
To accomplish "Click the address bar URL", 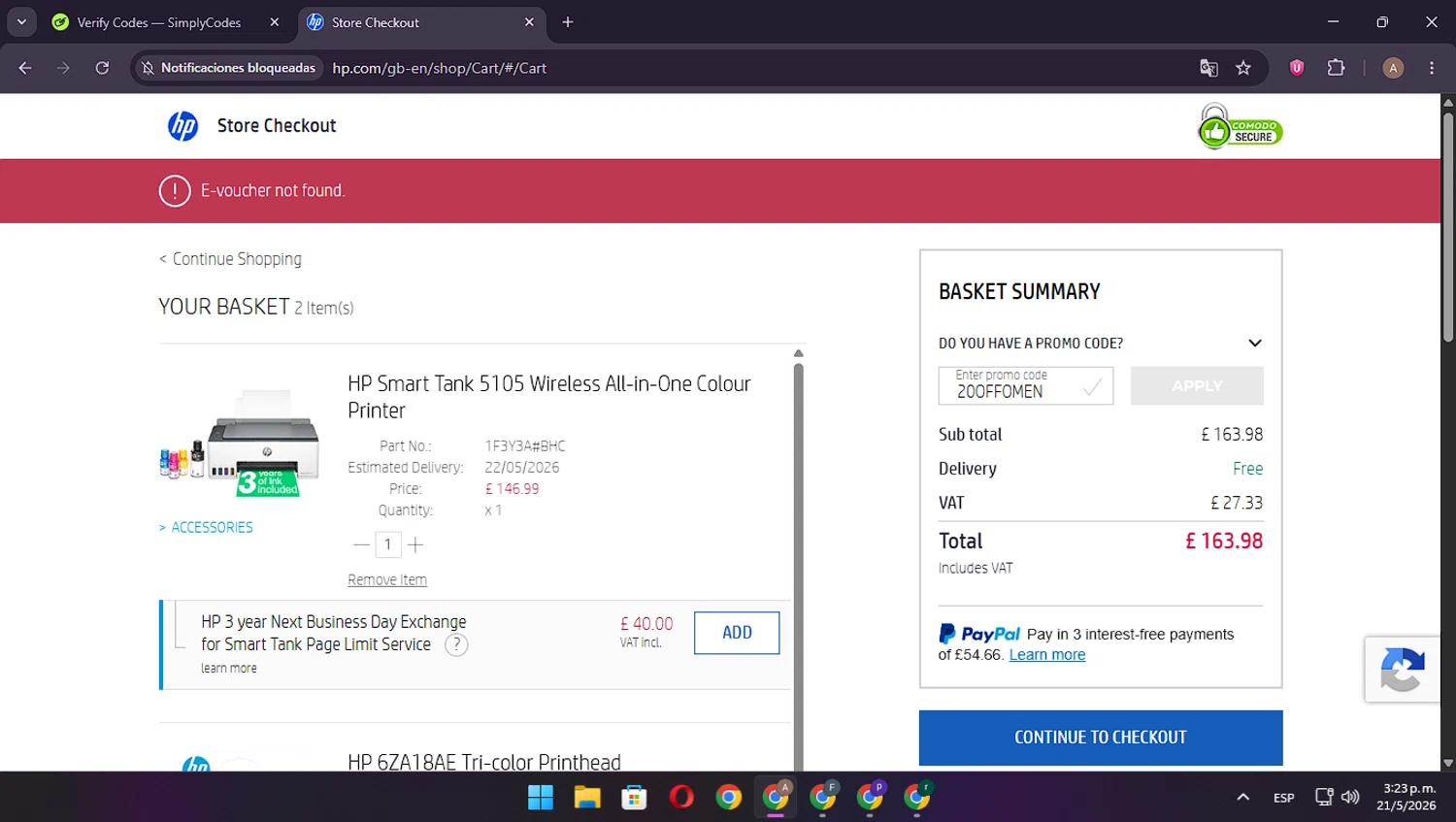I will (x=440, y=68).
